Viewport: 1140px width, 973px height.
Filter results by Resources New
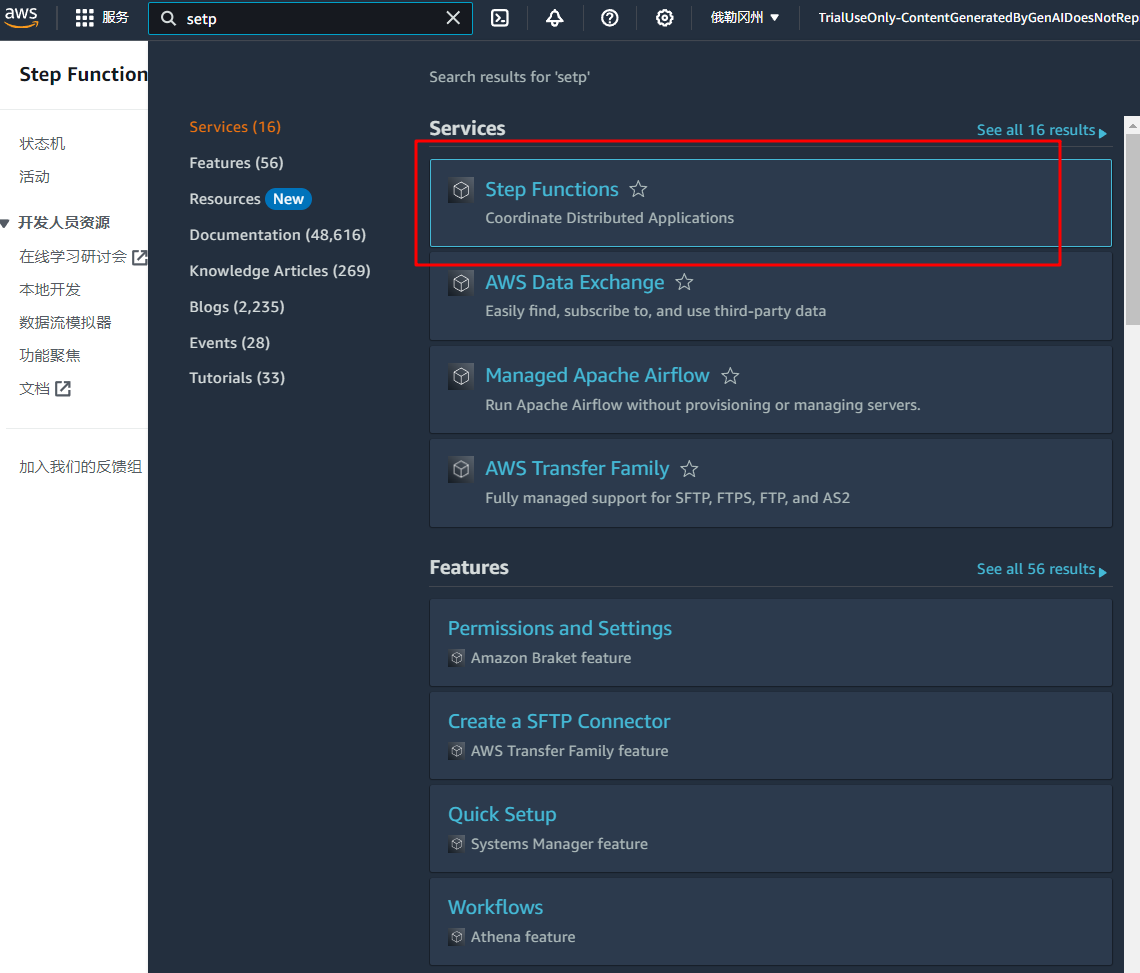coord(250,199)
